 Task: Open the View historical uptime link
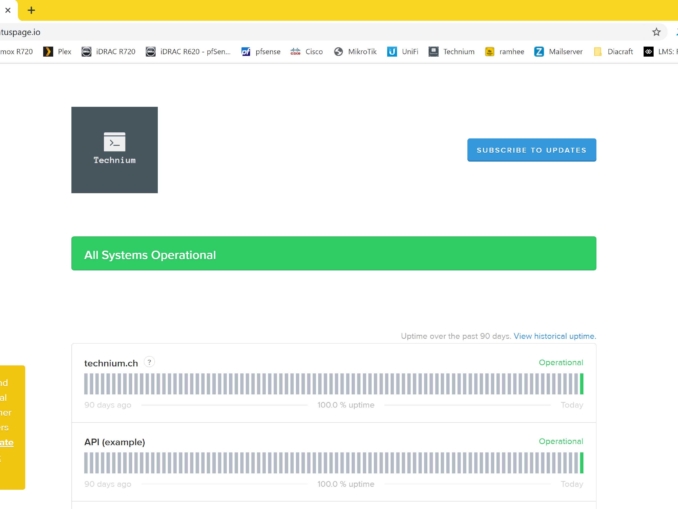tap(554, 336)
